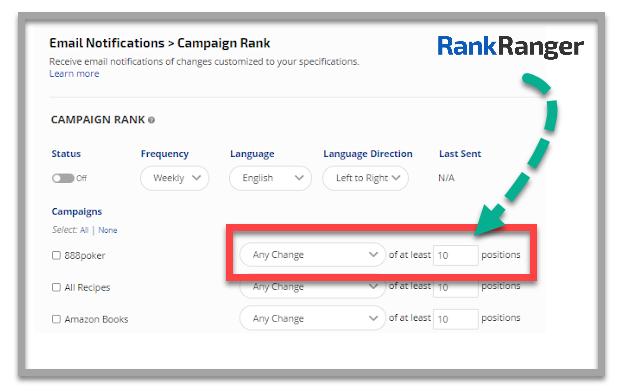Click the Campaign Rank help question-mark icon

coord(151,120)
